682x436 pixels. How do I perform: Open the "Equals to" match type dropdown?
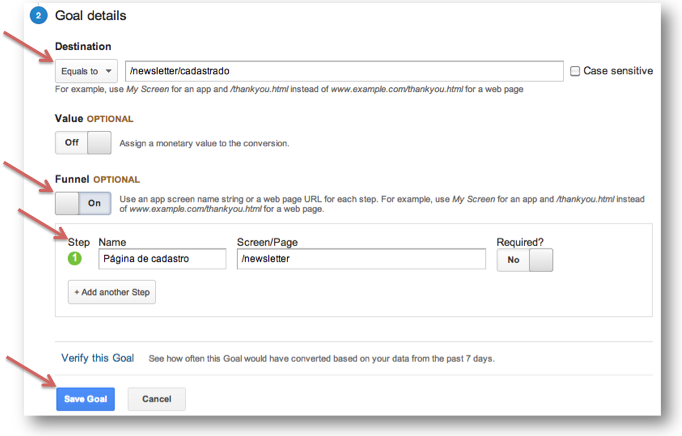coord(86,71)
